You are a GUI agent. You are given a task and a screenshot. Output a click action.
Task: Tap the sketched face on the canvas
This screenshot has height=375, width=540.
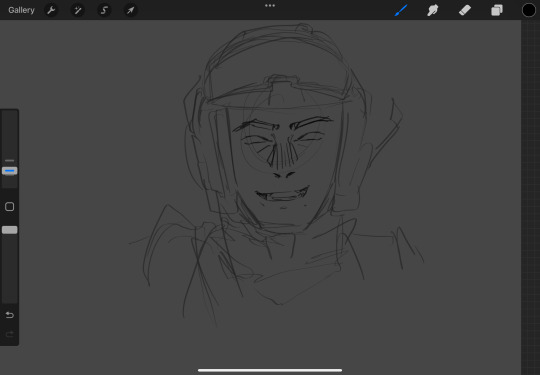(x=282, y=162)
